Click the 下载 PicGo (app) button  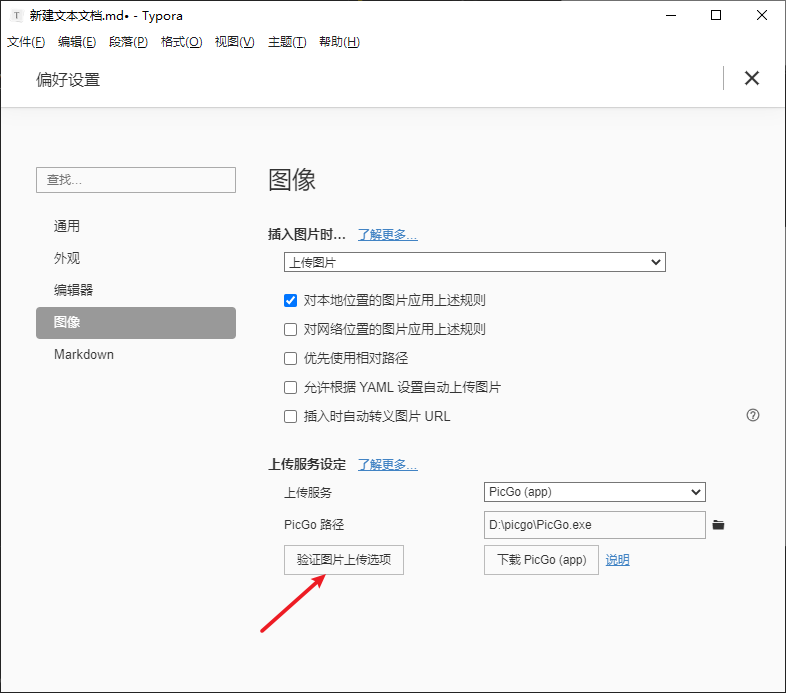541,560
